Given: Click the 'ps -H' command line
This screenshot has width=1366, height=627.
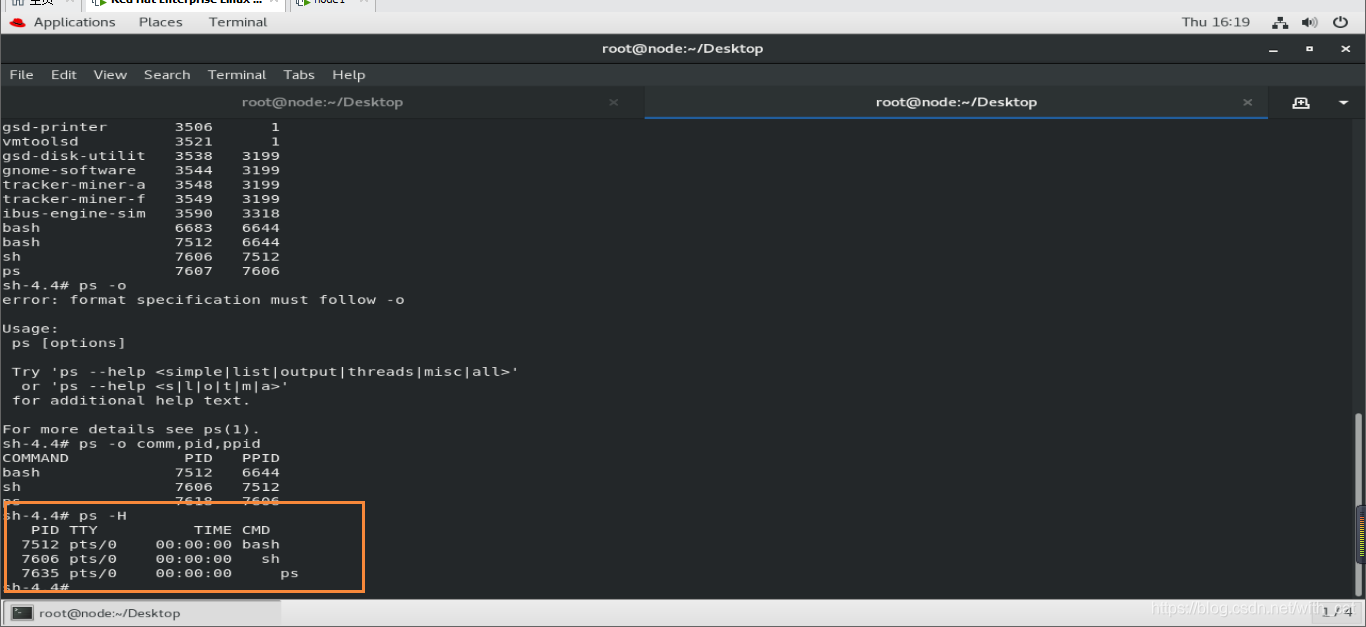Looking at the screenshot, I should [65, 516].
